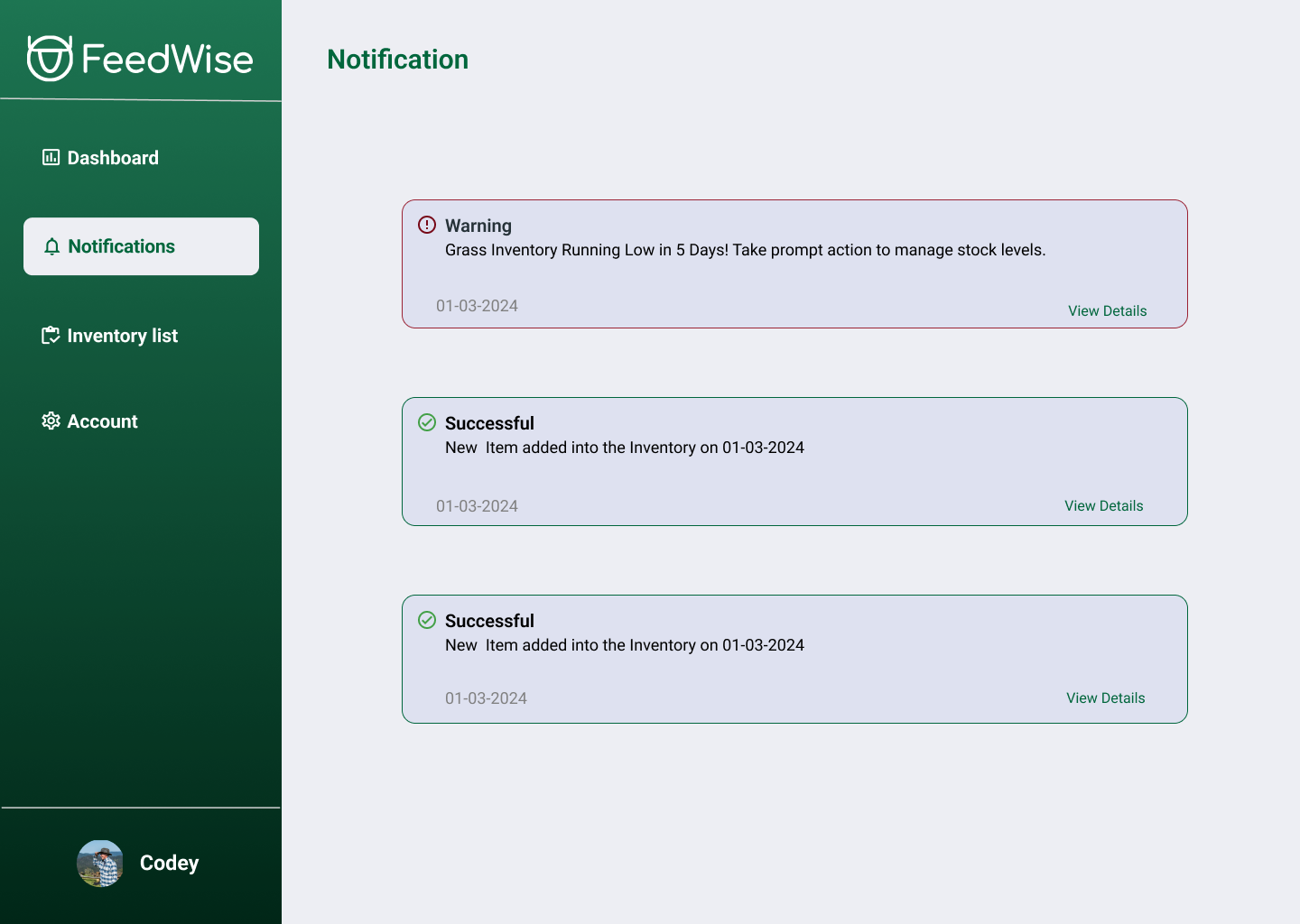
Task: Click the Notification page heading
Action: click(x=398, y=60)
